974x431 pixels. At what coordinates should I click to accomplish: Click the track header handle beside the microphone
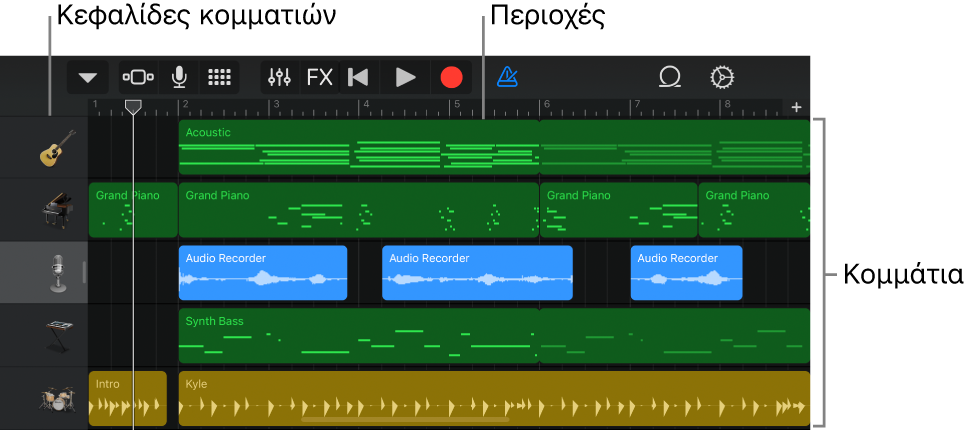tap(84, 273)
